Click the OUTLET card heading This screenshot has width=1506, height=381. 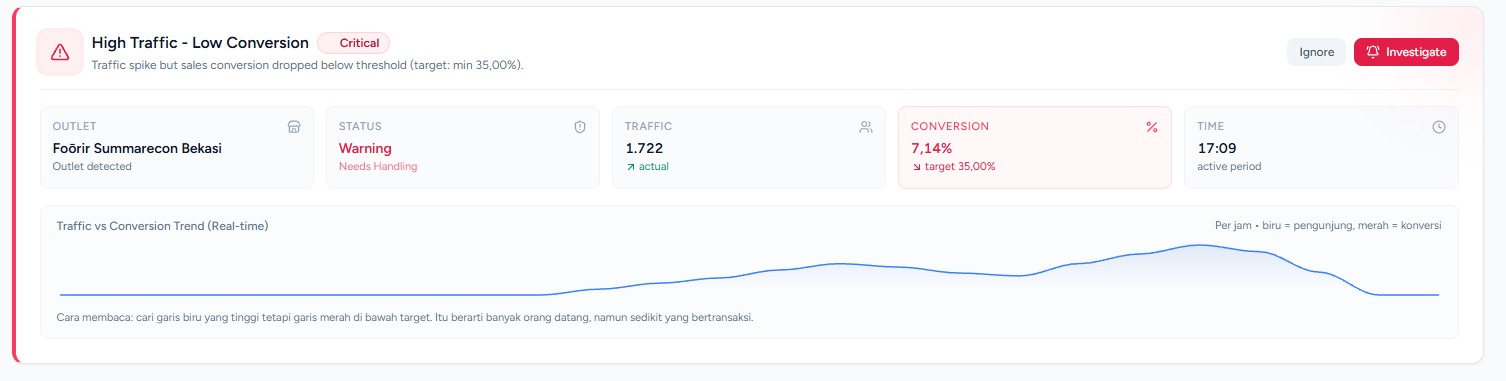pyautogui.click(x=74, y=127)
